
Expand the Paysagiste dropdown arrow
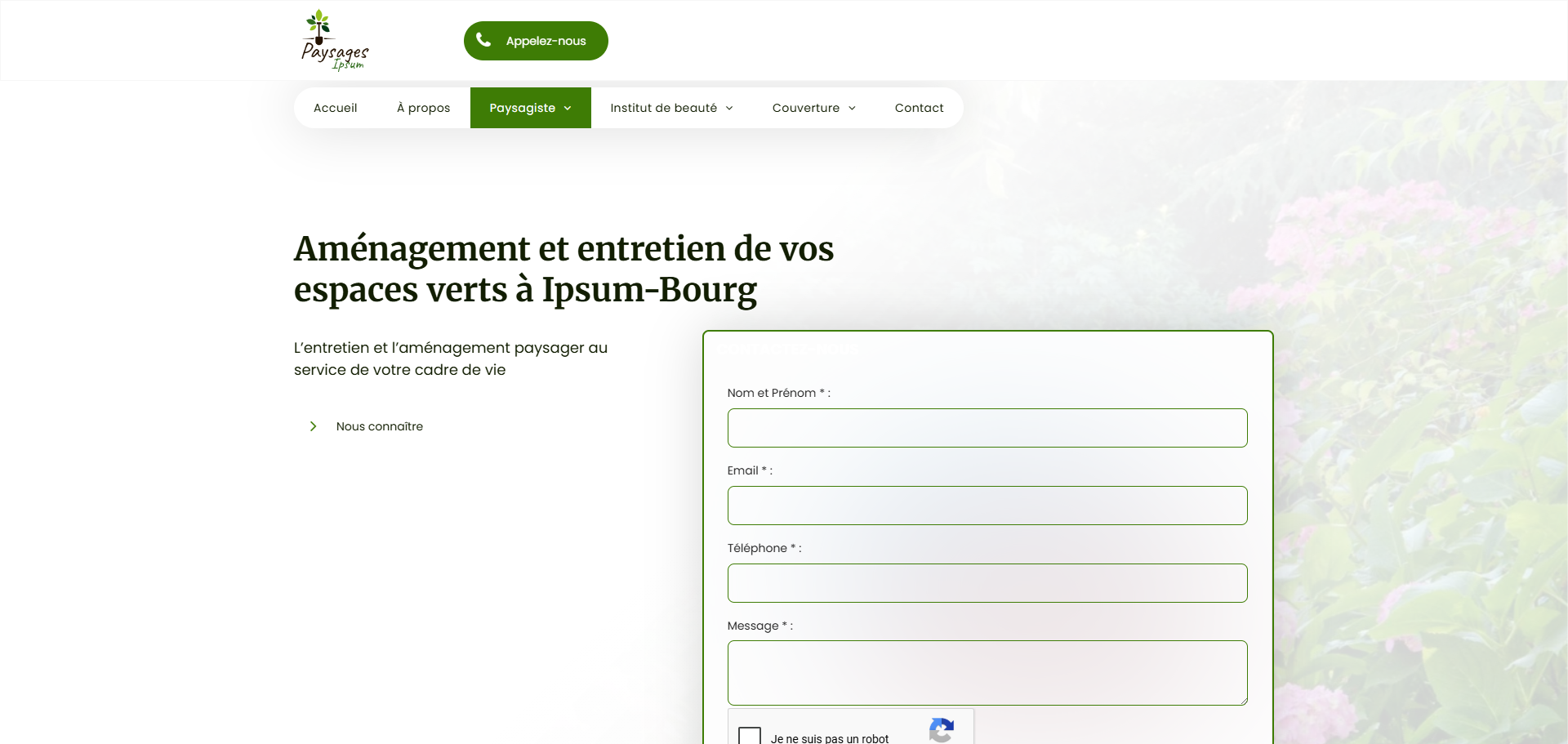[x=568, y=109]
